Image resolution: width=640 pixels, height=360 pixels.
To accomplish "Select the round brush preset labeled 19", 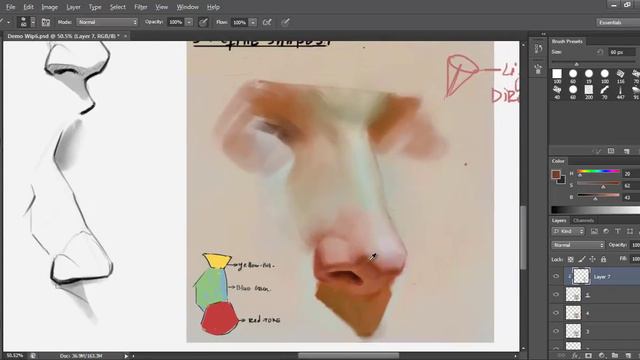I will [x=589, y=76].
